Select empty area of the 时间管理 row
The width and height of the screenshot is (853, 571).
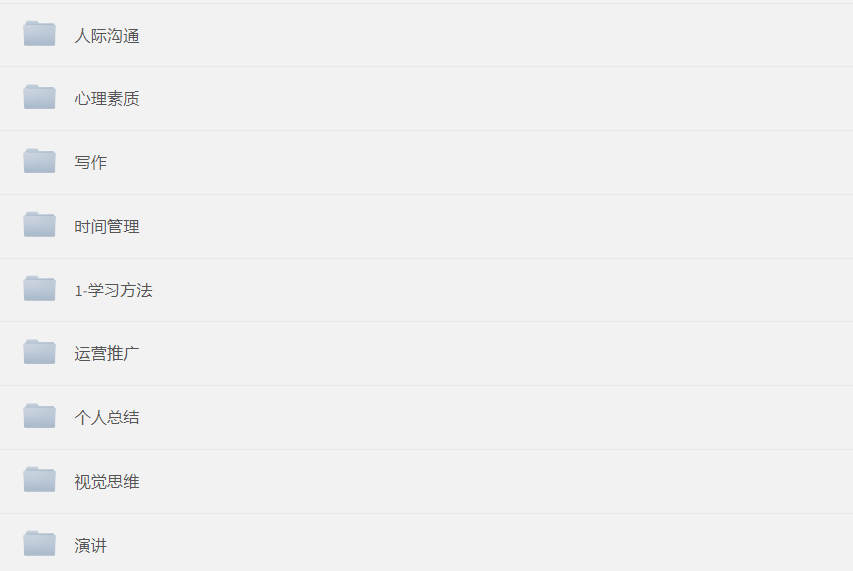(500, 227)
